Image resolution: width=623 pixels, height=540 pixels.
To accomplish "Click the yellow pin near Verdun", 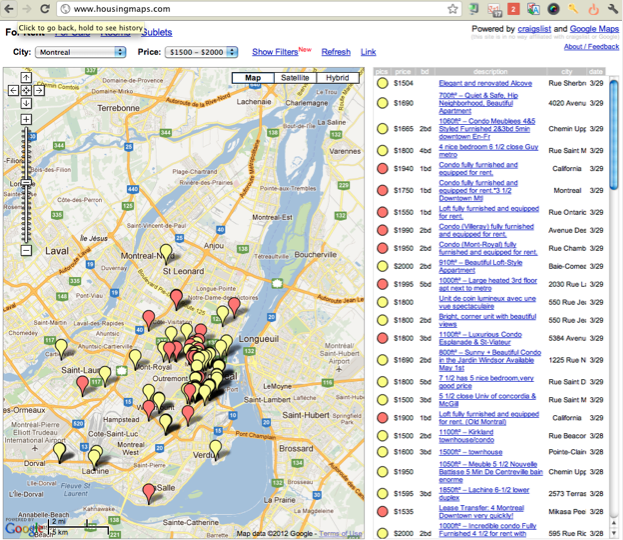I will [216, 450].
